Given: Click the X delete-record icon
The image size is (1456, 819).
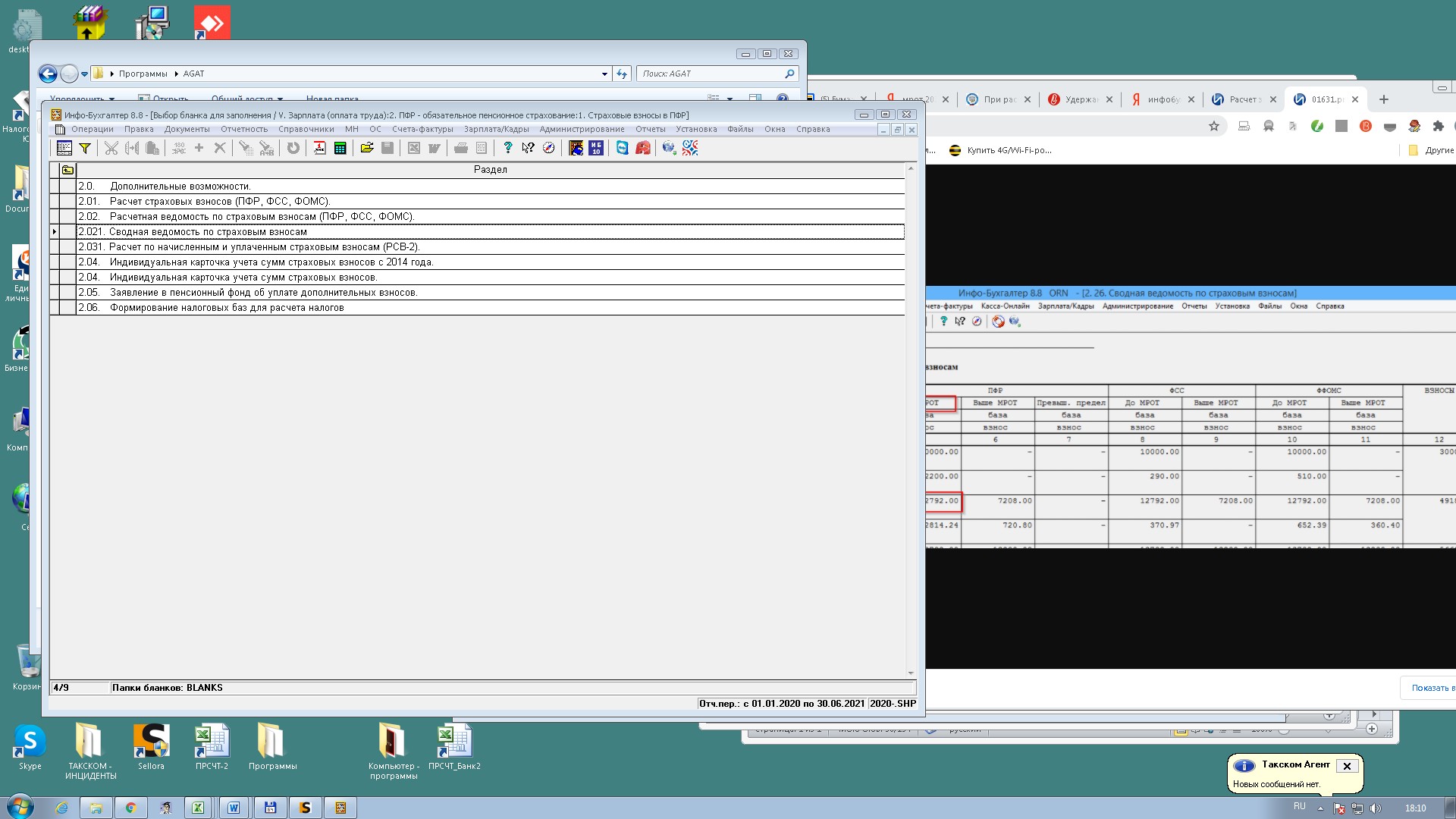Looking at the screenshot, I should pyautogui.click(x=220, y=148).
